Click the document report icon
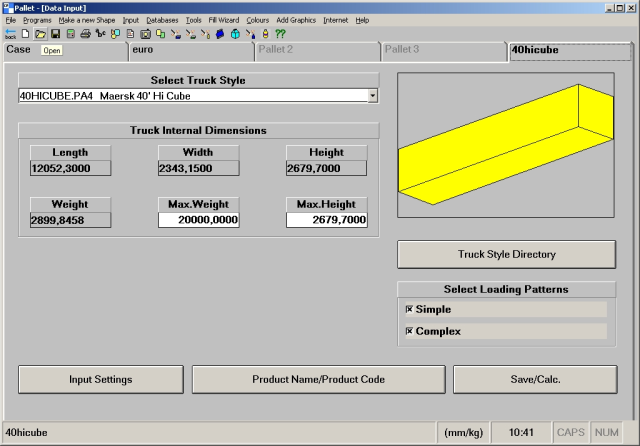This screenshot has width=640, height=446. (x=130, y=34)
